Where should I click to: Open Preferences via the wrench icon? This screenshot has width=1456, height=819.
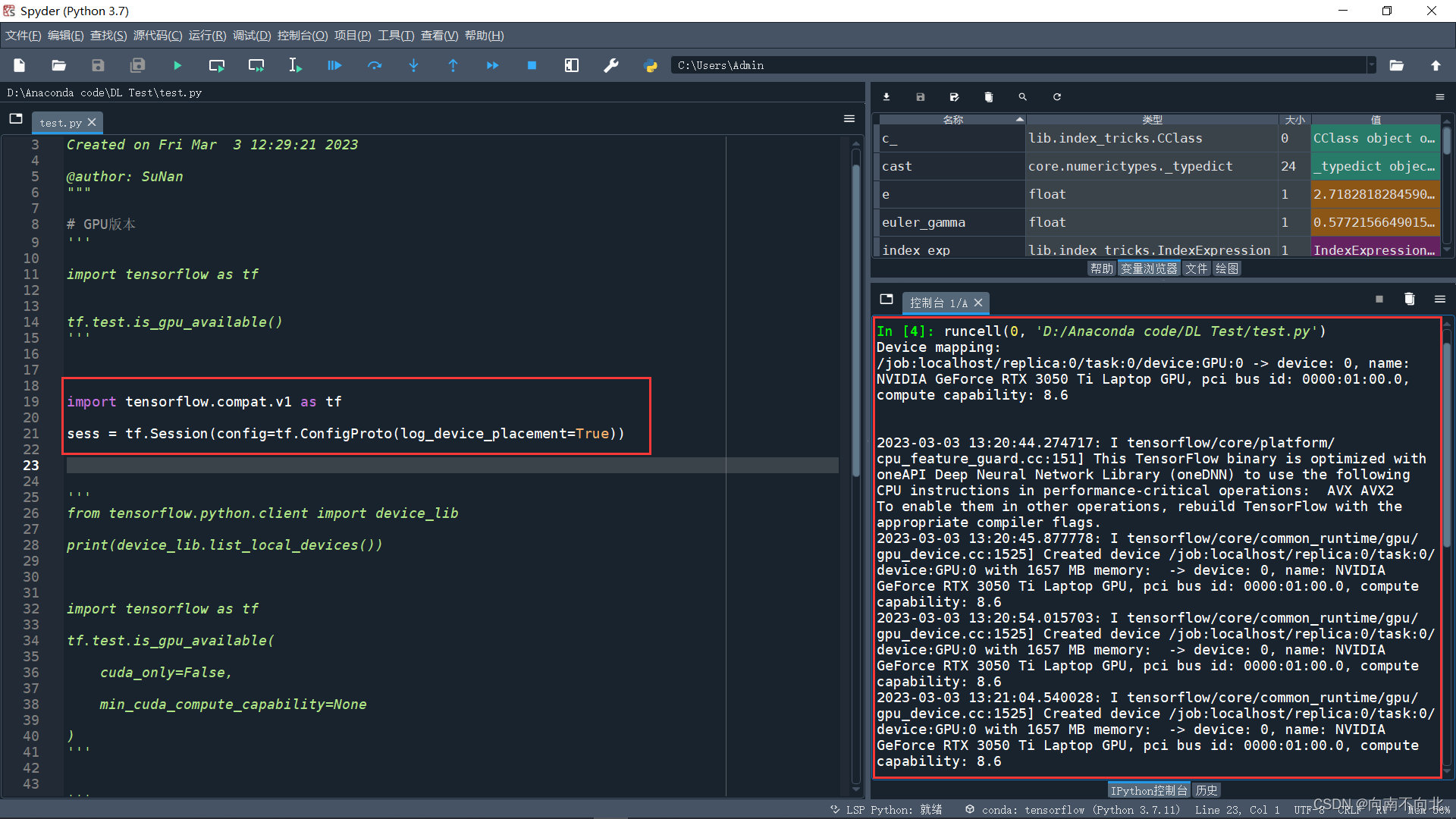[x=611, y=66]
